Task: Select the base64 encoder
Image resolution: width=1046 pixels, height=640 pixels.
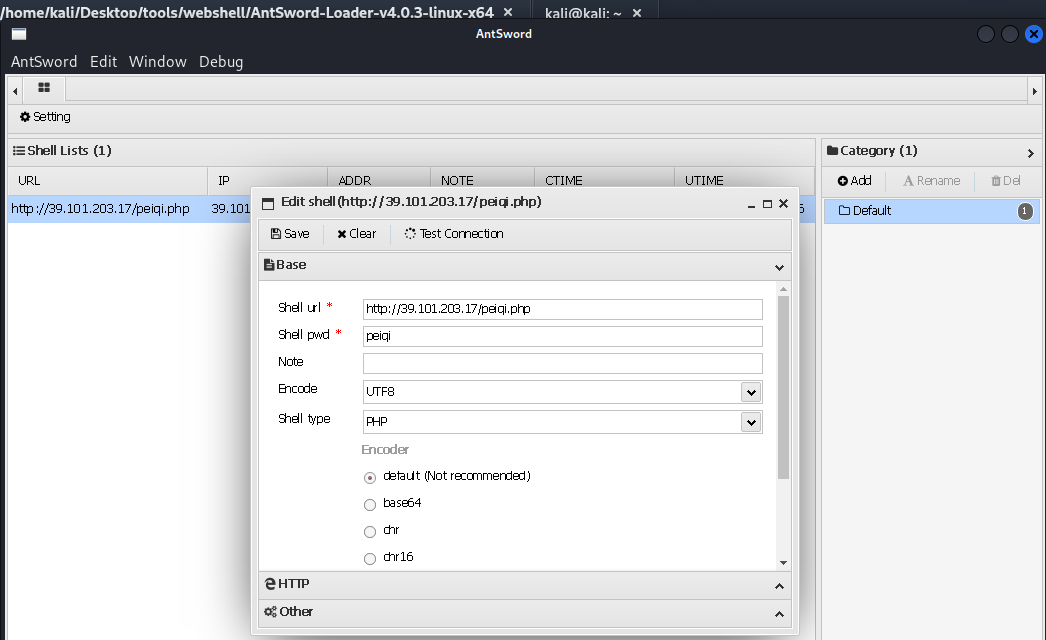Action: [x=370, y=505]
